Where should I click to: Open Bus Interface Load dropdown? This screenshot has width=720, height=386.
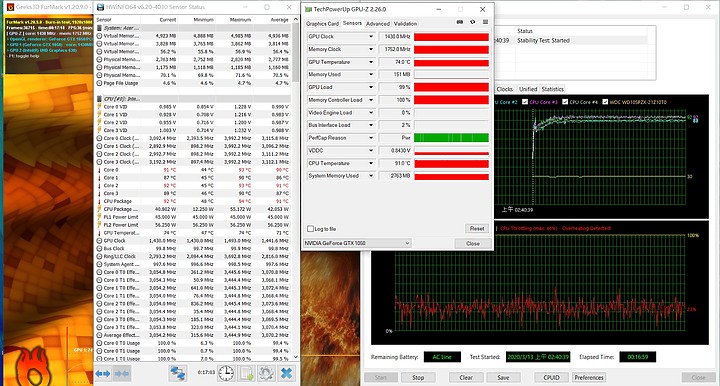(371, 125)
